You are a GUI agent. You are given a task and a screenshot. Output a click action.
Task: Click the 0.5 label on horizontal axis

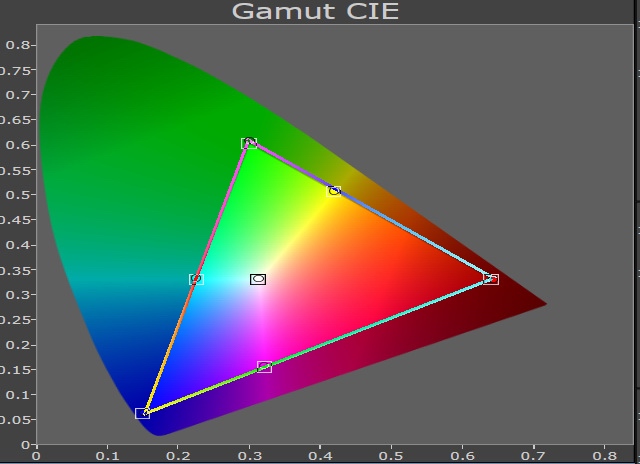391,456
